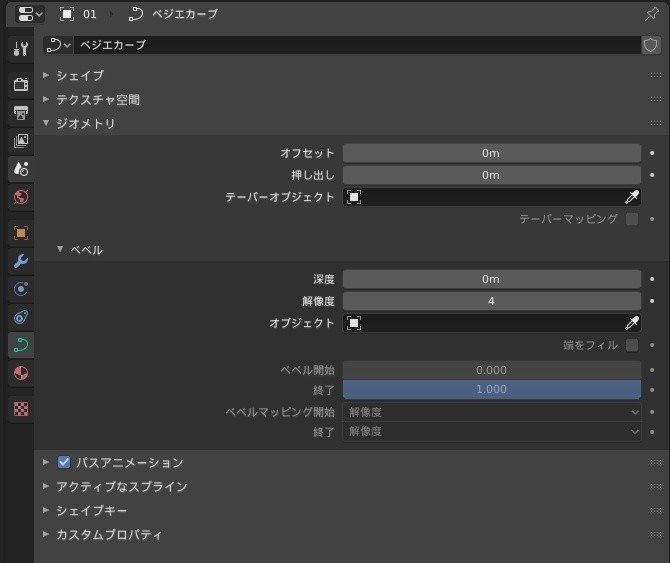Image resolution: width=670 pixels, height=563 pixels.
Task: Click the animate dot beside 押し出し
Action: 652,175
